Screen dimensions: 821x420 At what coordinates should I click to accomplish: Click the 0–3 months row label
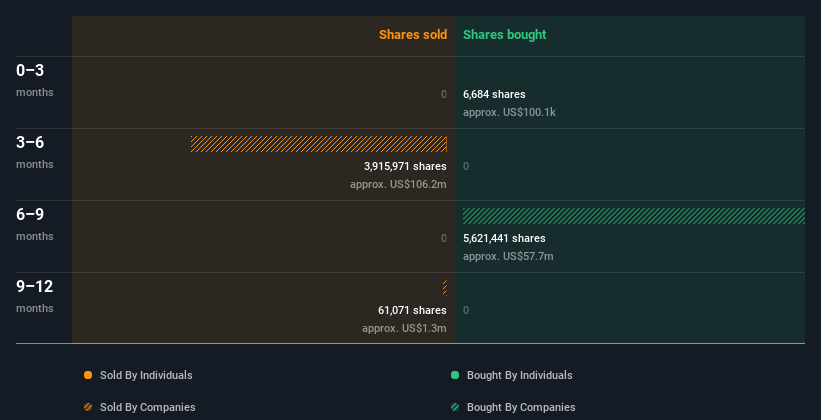click(x=35, y=80)
